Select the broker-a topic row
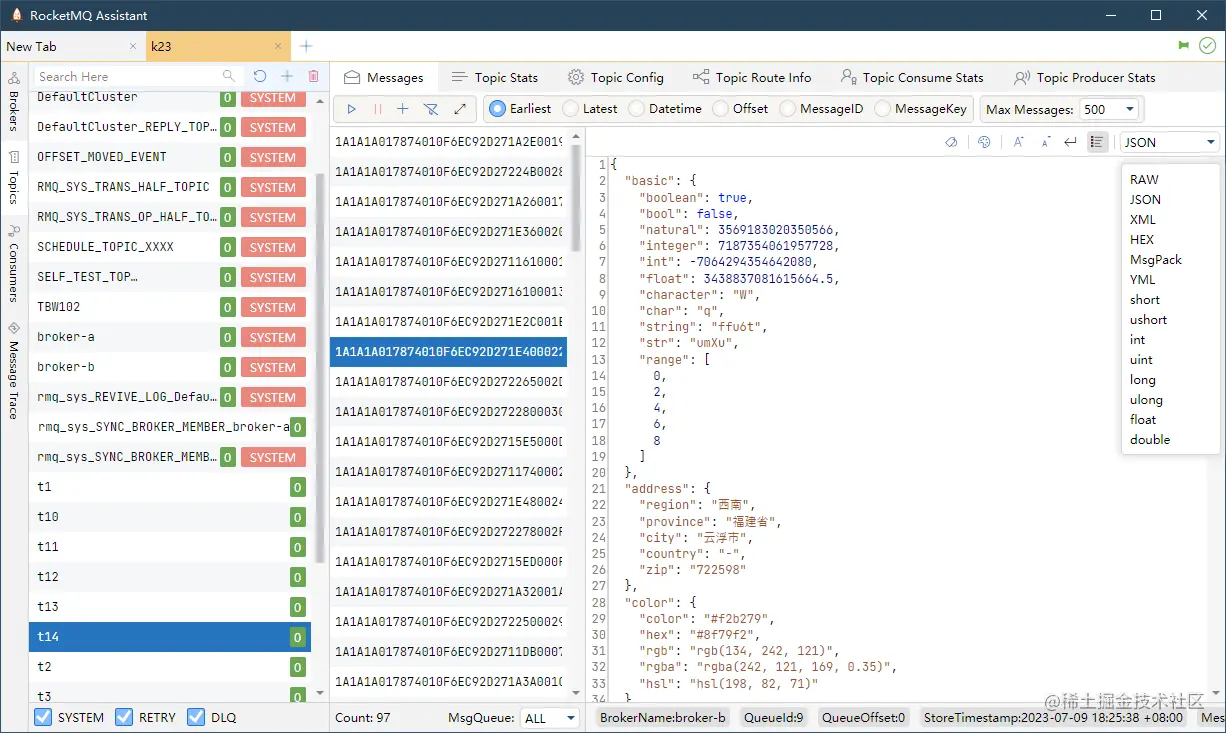1226x733 pixels. tap(170, 337)
